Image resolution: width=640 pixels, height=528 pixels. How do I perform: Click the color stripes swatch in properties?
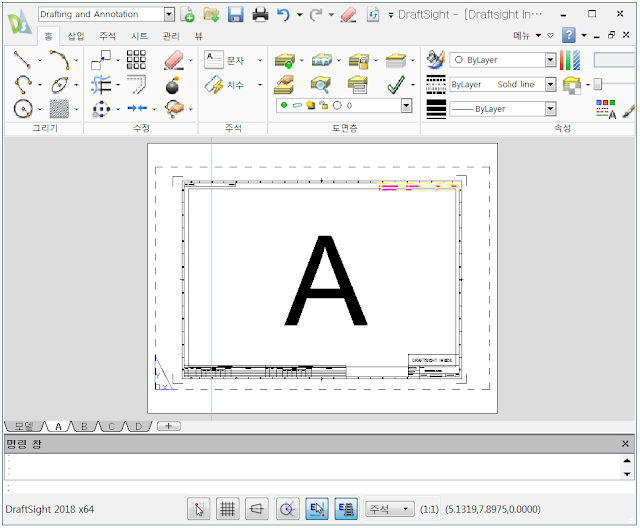[570, 60]
